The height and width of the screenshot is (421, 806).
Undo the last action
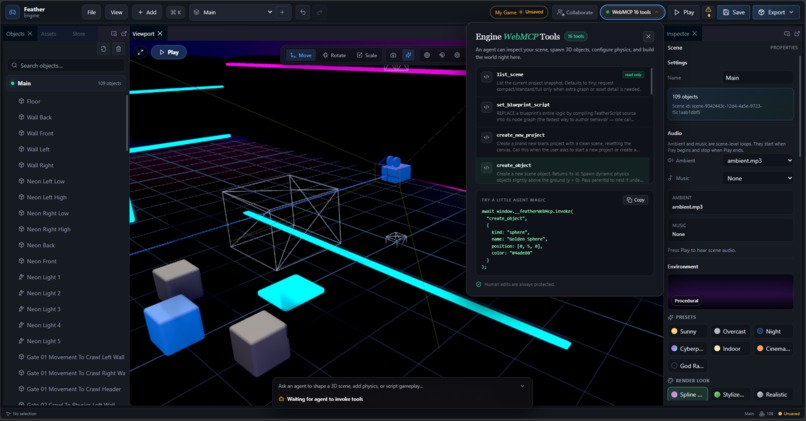[x=303, y=12]
